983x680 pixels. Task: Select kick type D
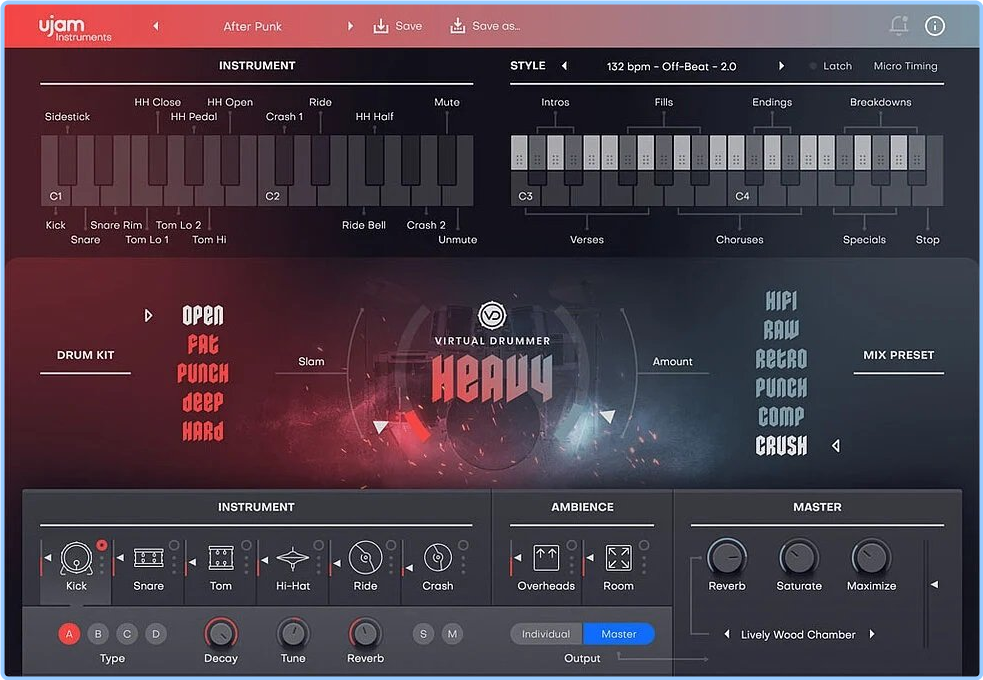click(155, 634)
